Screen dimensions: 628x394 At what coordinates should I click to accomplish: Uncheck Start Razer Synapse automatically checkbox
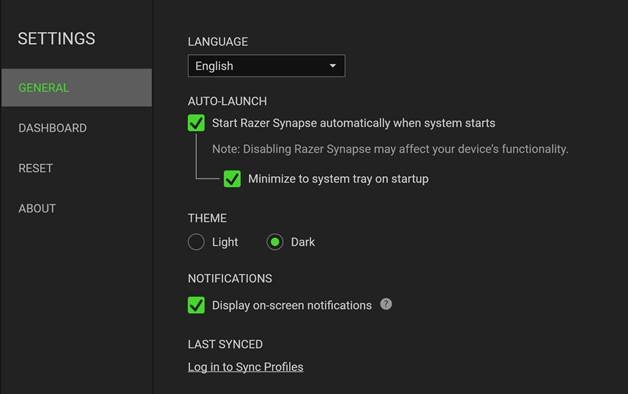coord(196,123)
